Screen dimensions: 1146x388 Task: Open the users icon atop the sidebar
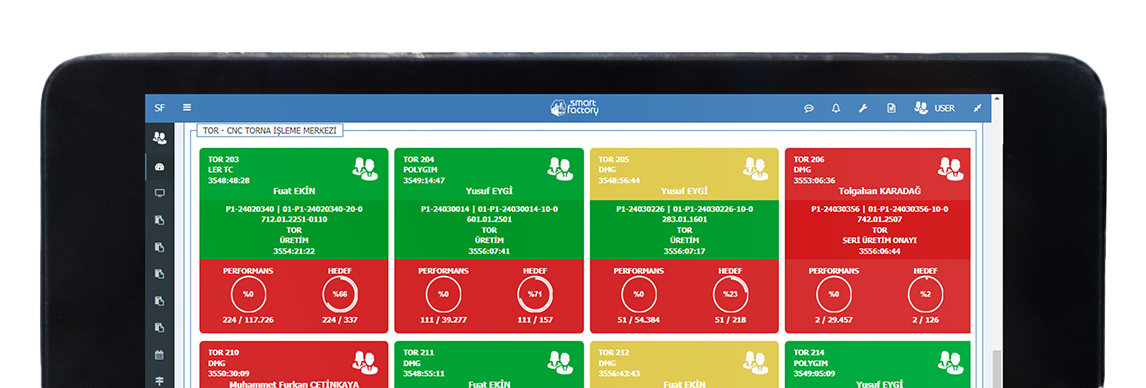click(159, 137)
